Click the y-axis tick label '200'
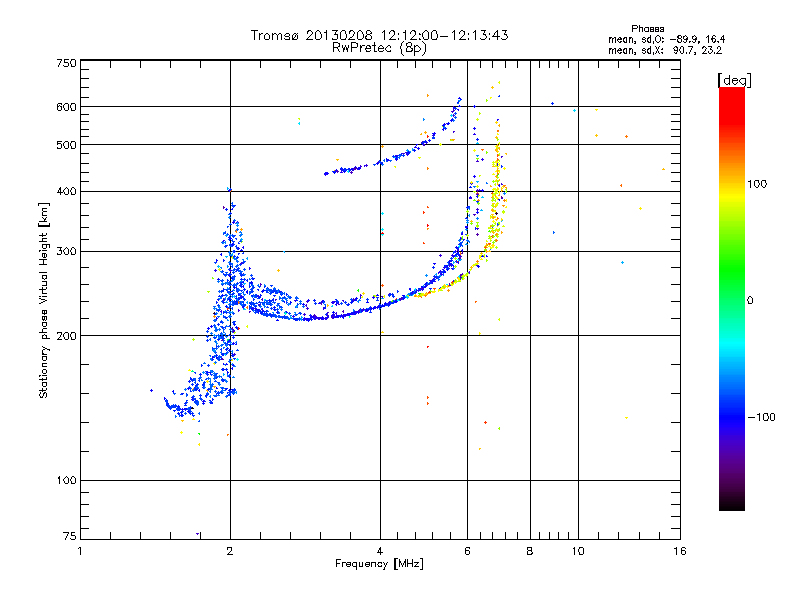 click(x=66, y=336)
